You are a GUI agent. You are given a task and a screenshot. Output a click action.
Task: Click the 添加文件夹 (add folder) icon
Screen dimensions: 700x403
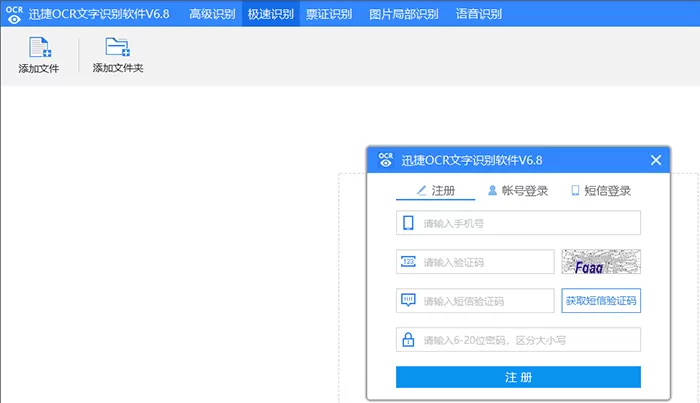click(x=117, y=47)
